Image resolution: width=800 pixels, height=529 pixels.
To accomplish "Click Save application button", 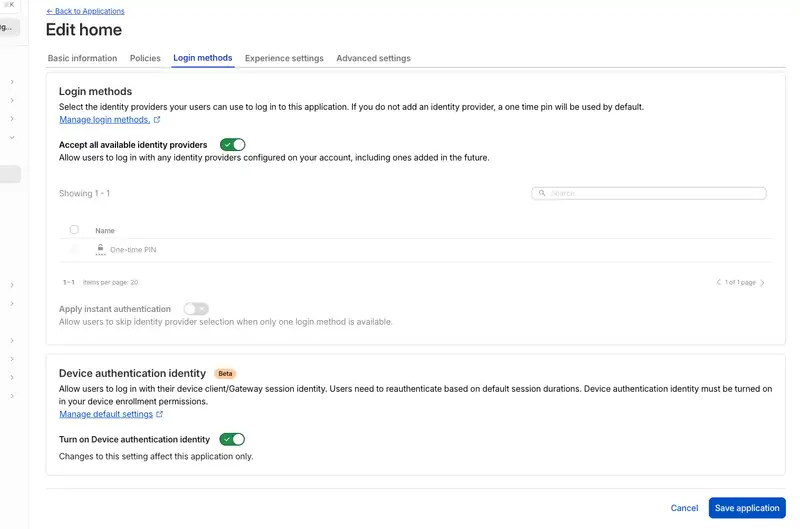I will pyautogui.click(x=747, y=508).
